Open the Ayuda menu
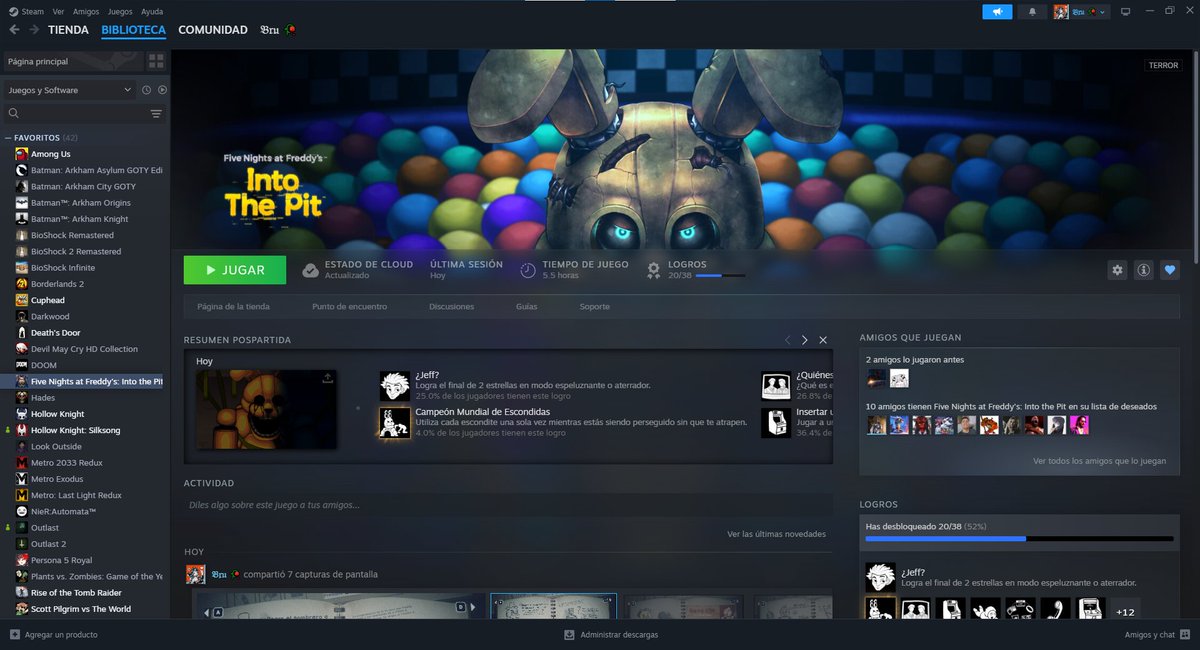 (152, 11)
